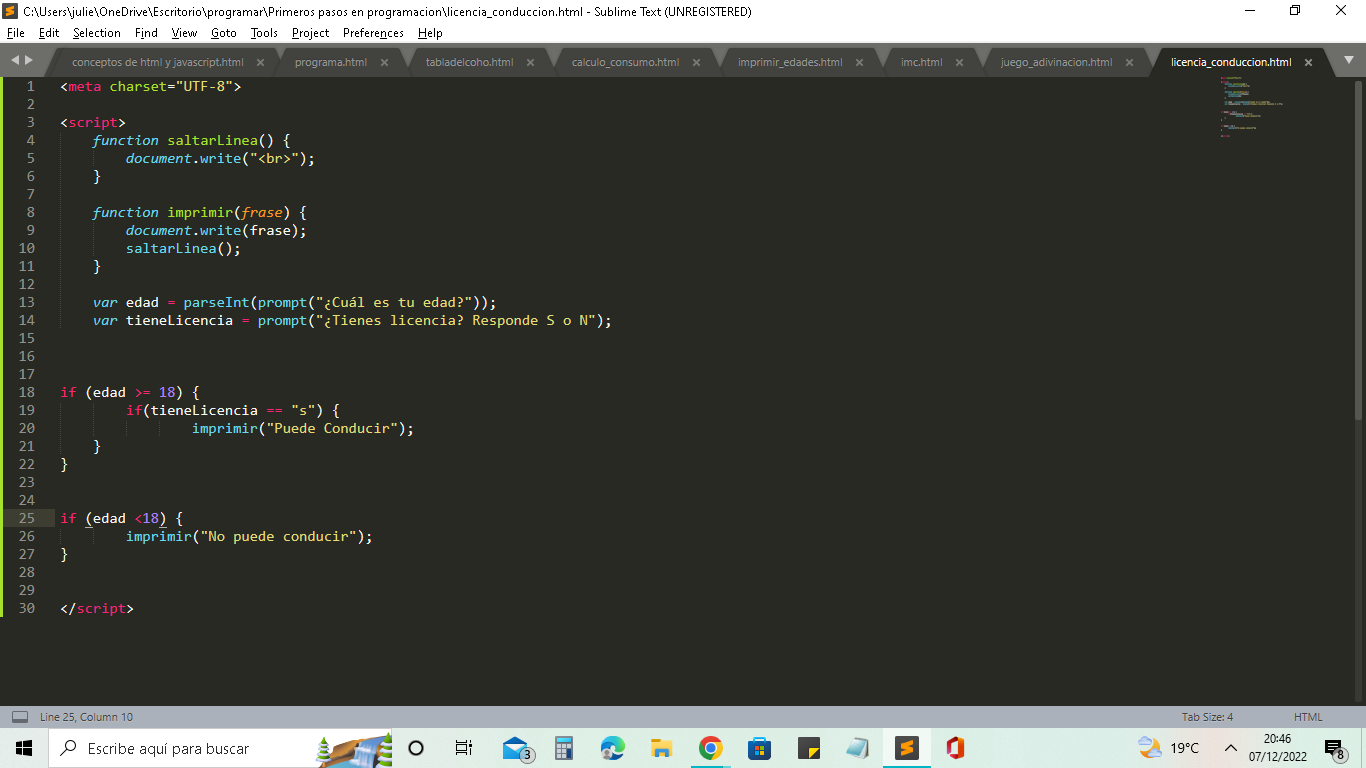
Task: Click the "Puede Conducir" string
Action: click(332, 428)
